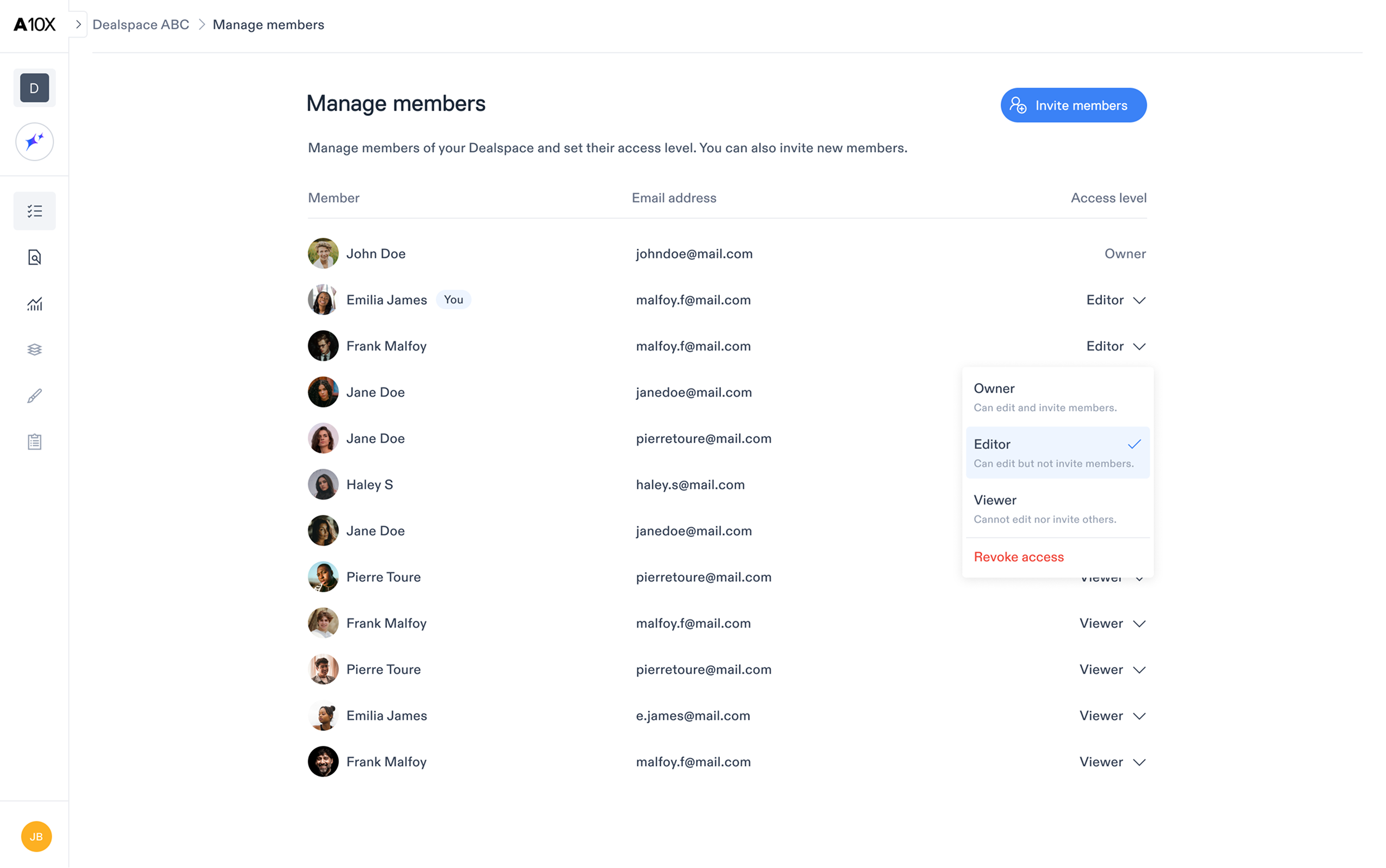Click the name John Doe
Image resolution: width=1386 pixels, height=868 pixels.
pos(376,254)
